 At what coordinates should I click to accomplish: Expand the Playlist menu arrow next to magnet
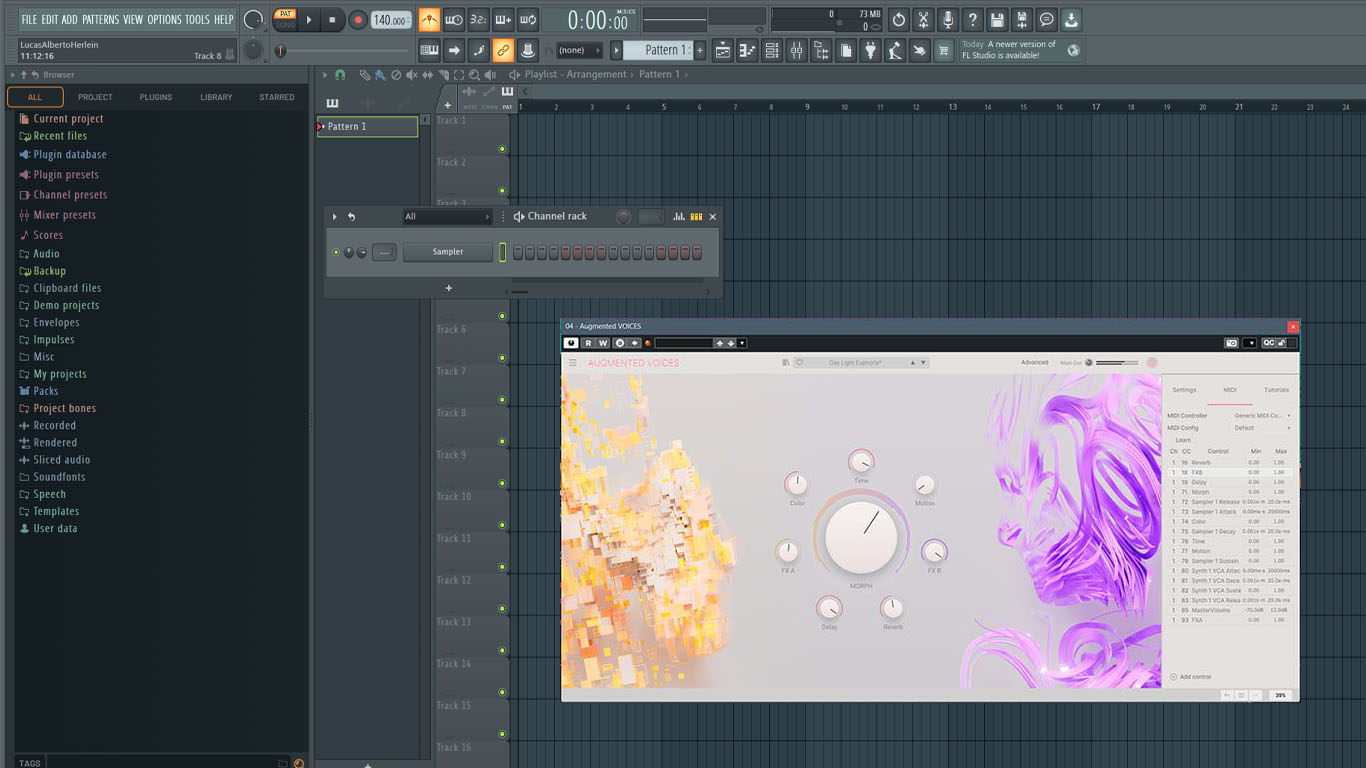coord(324,75)
